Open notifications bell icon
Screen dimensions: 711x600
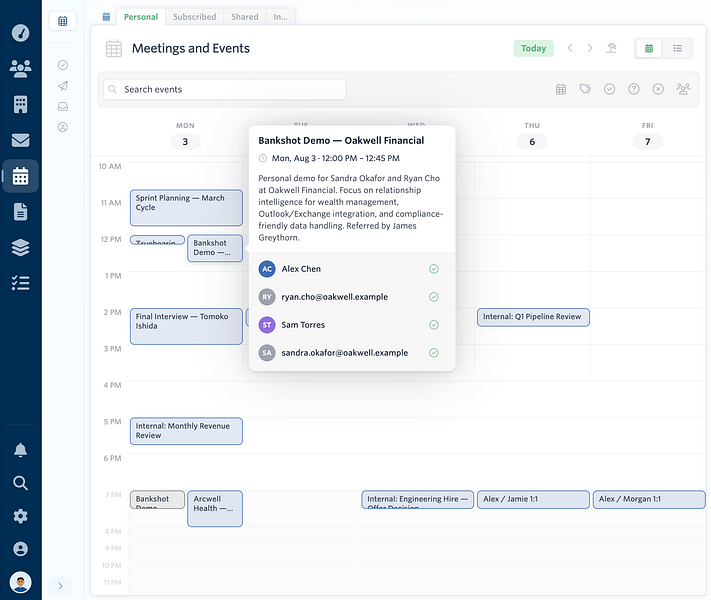coord(20,450)
